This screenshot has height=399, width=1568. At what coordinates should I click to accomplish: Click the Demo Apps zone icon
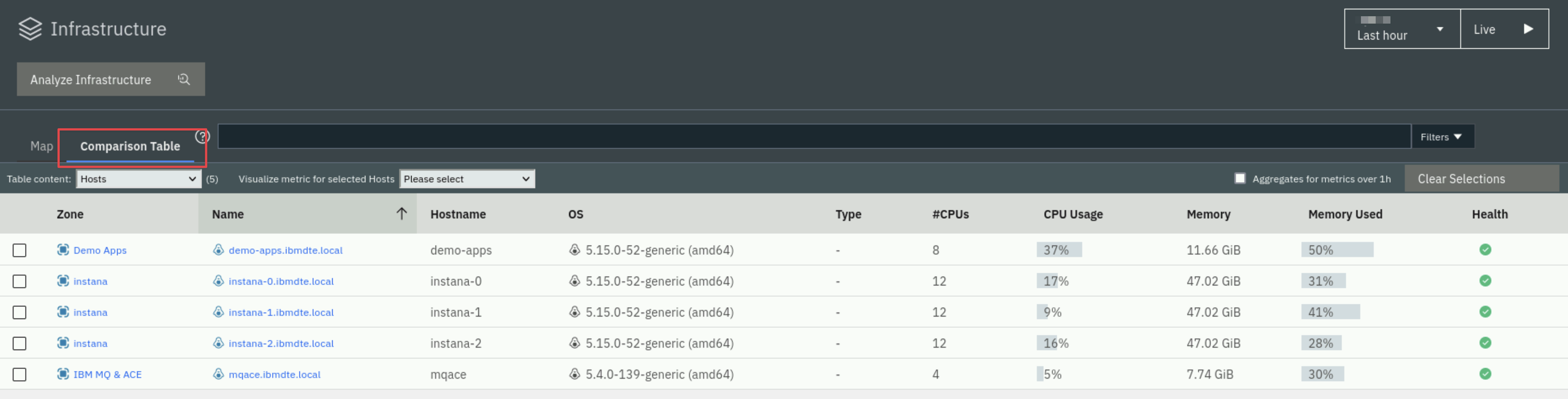63,249
